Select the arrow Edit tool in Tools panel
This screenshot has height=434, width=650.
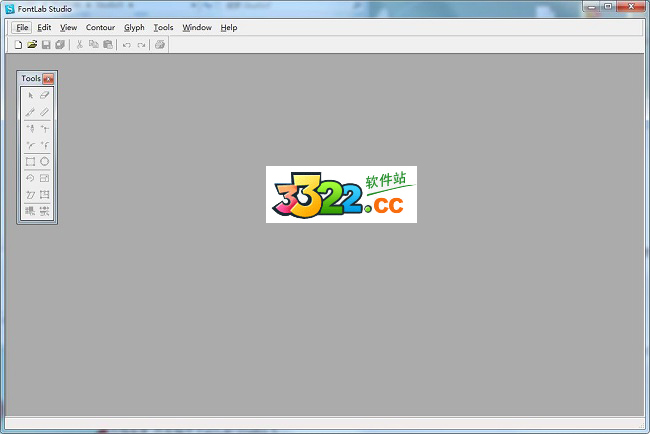30,95
